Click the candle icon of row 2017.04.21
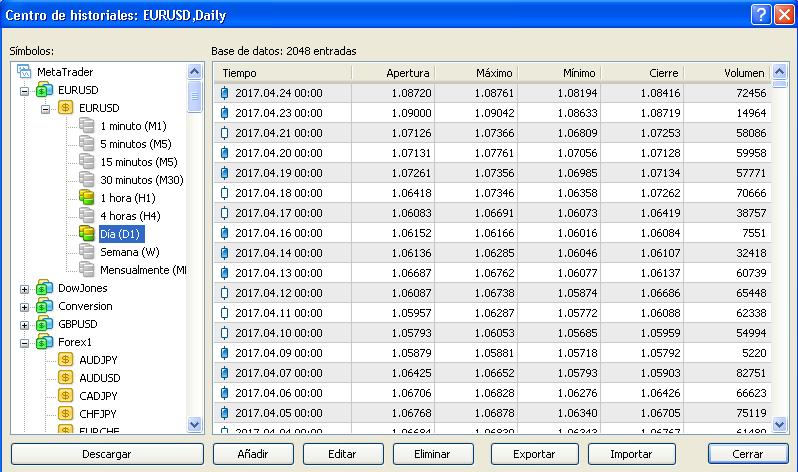 pos(224,133)
